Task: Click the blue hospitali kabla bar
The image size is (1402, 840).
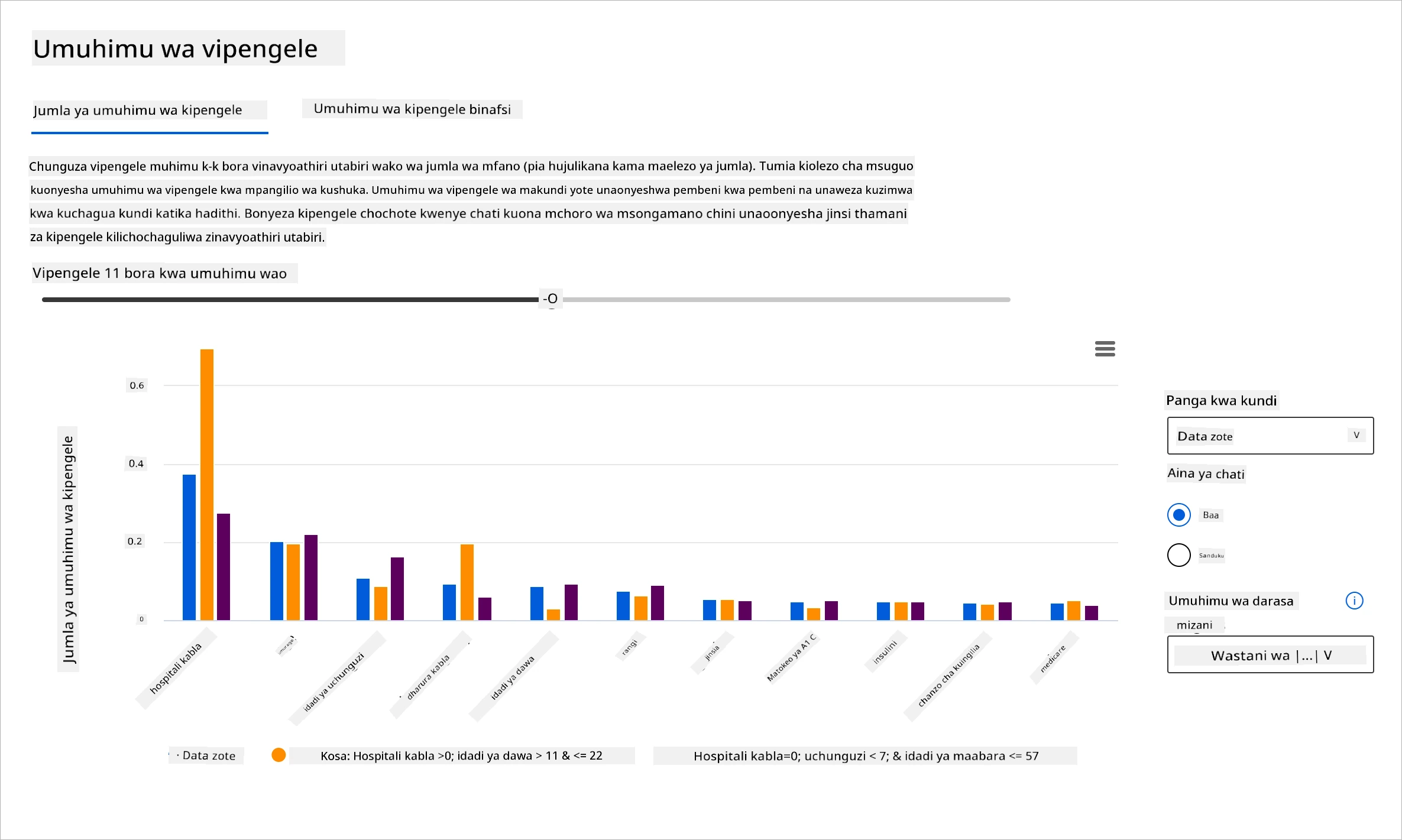Action: coord(189,547)
